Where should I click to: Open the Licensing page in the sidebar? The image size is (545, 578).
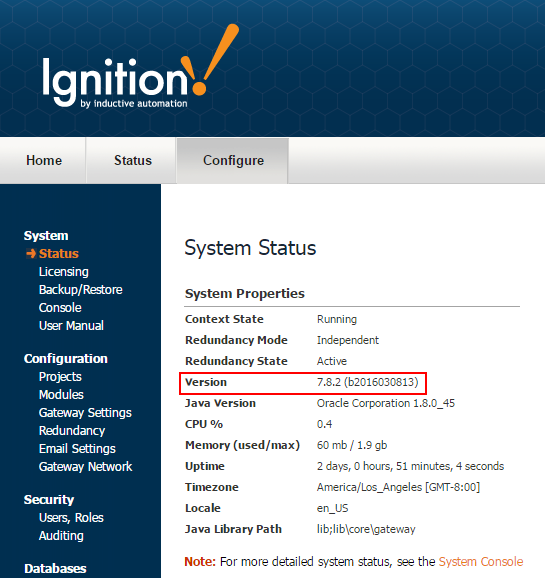pyautogui.click(x=64, y=272)
